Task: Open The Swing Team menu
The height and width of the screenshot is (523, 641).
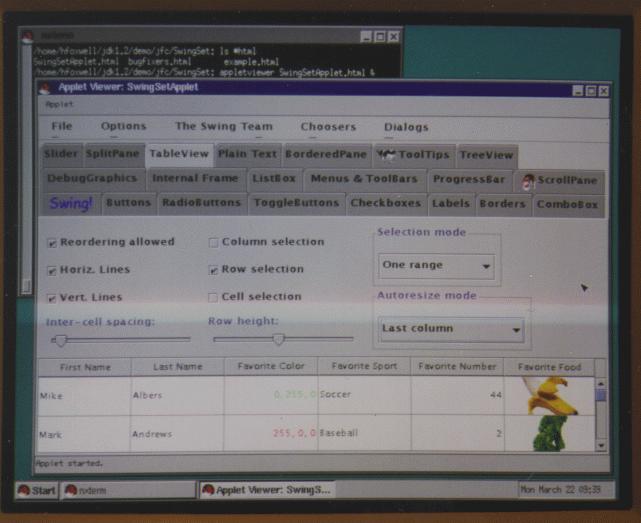Action: tap(224, 127)
